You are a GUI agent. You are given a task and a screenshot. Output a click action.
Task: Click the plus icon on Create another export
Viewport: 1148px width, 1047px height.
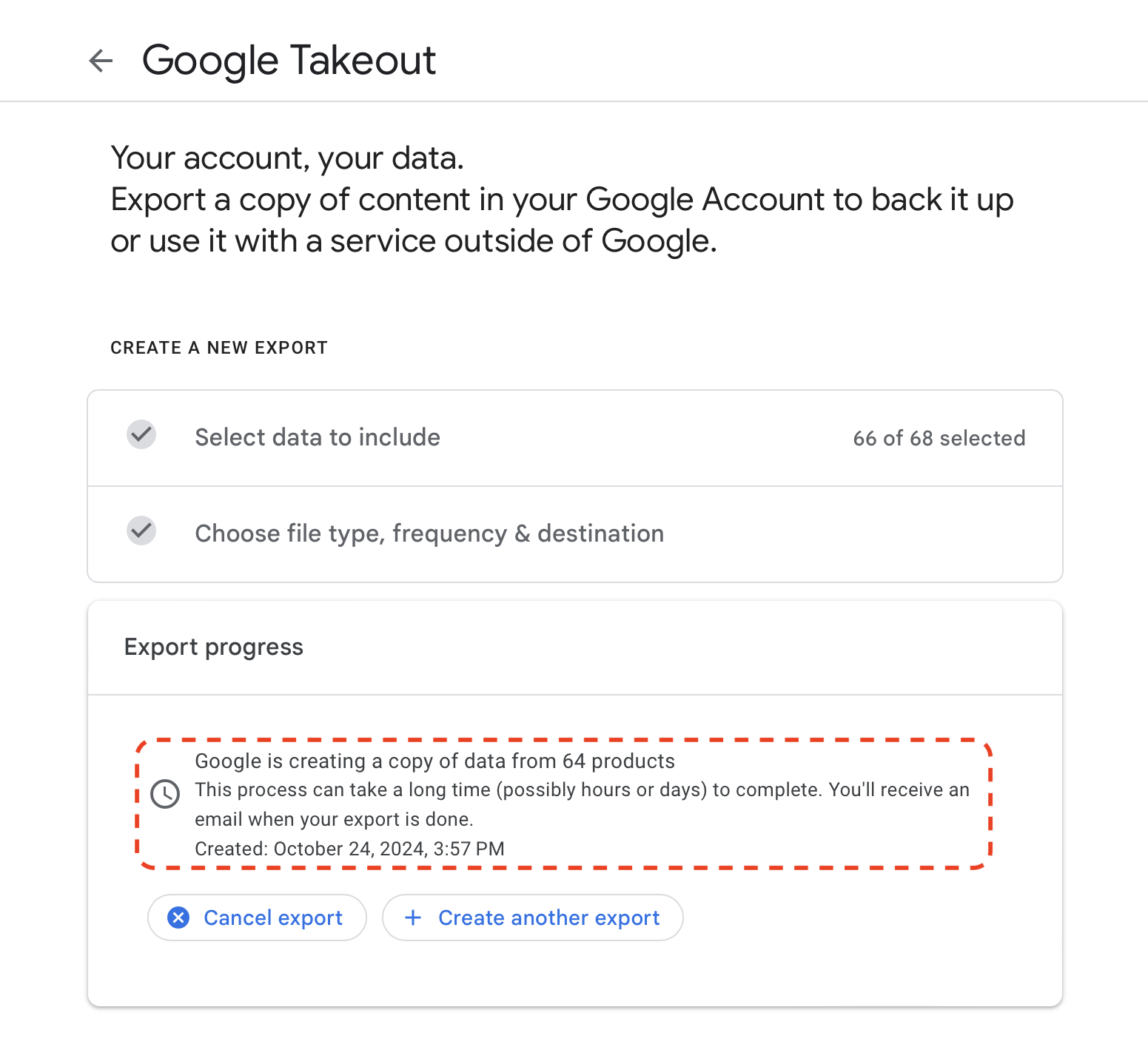[x=413, y=918]
